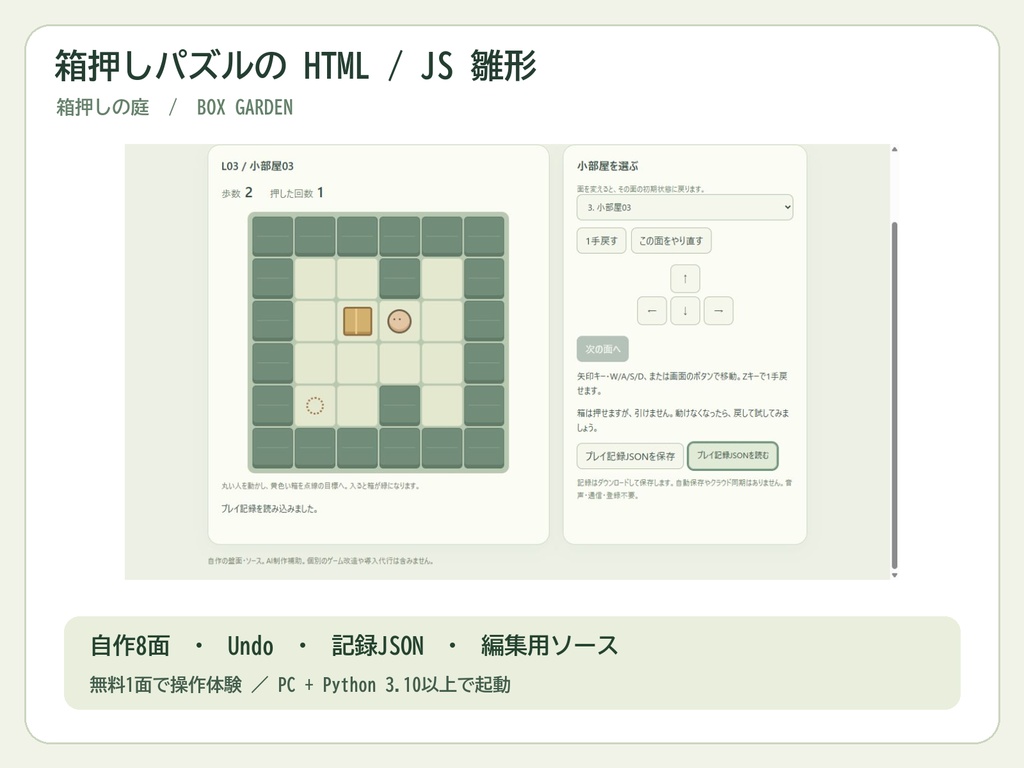The image size is (1024, 768).
Task: Click the この面をやり直す restart button
Action: pyautogui.click(x=671, y=240)
